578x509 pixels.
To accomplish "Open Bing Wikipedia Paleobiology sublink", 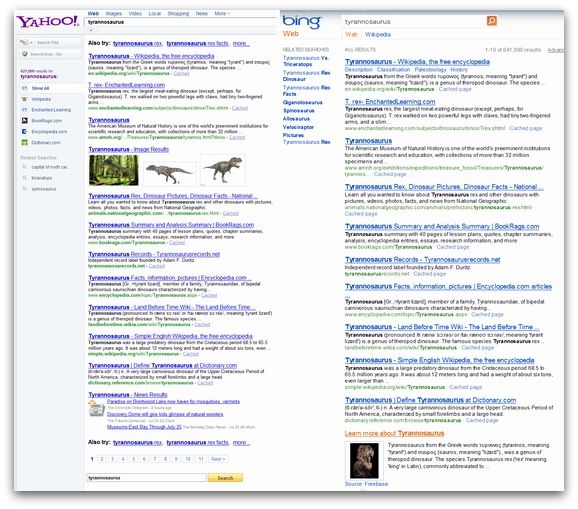I will click(x=430, y=70).
